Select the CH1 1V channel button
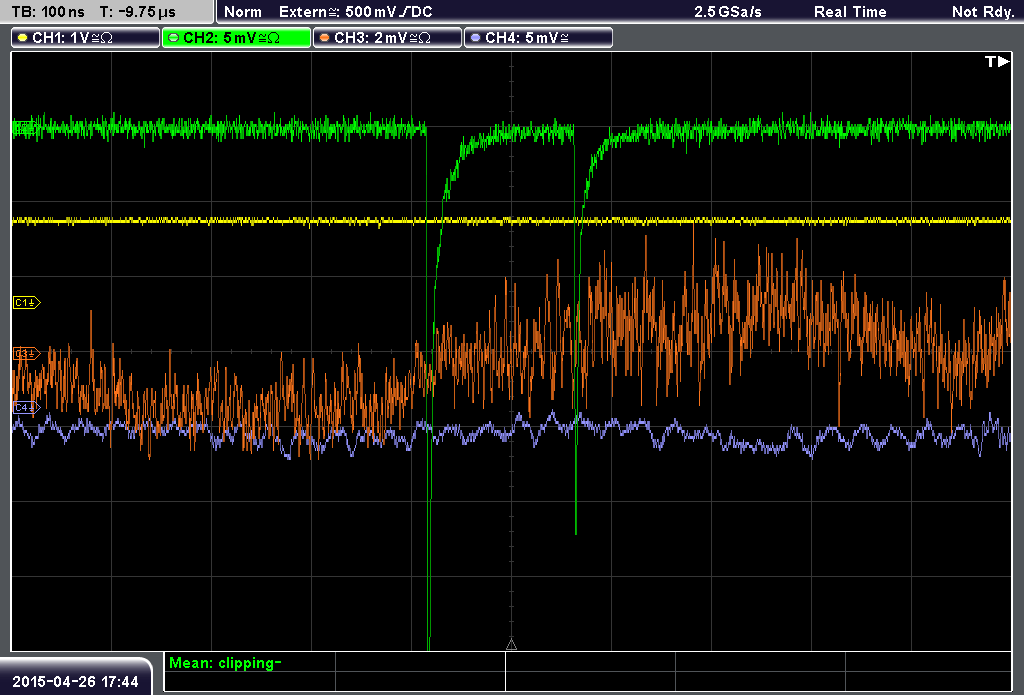 tap(86, 38)
